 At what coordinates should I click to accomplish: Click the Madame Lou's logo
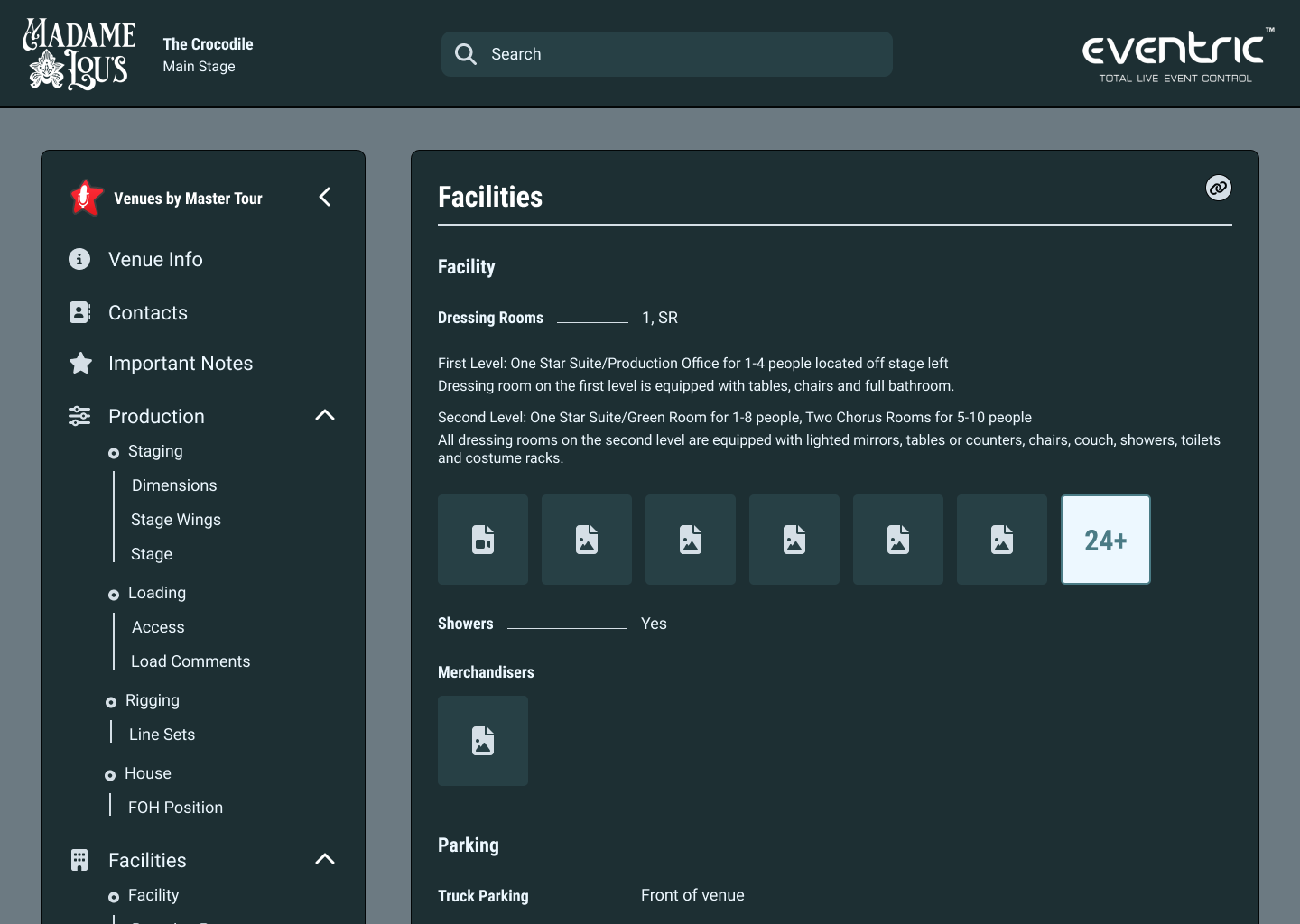coord(79,54)
